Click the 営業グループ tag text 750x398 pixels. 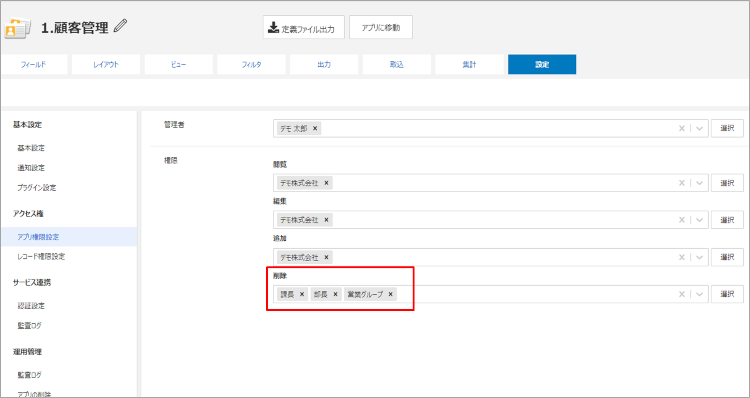(365, 294)
